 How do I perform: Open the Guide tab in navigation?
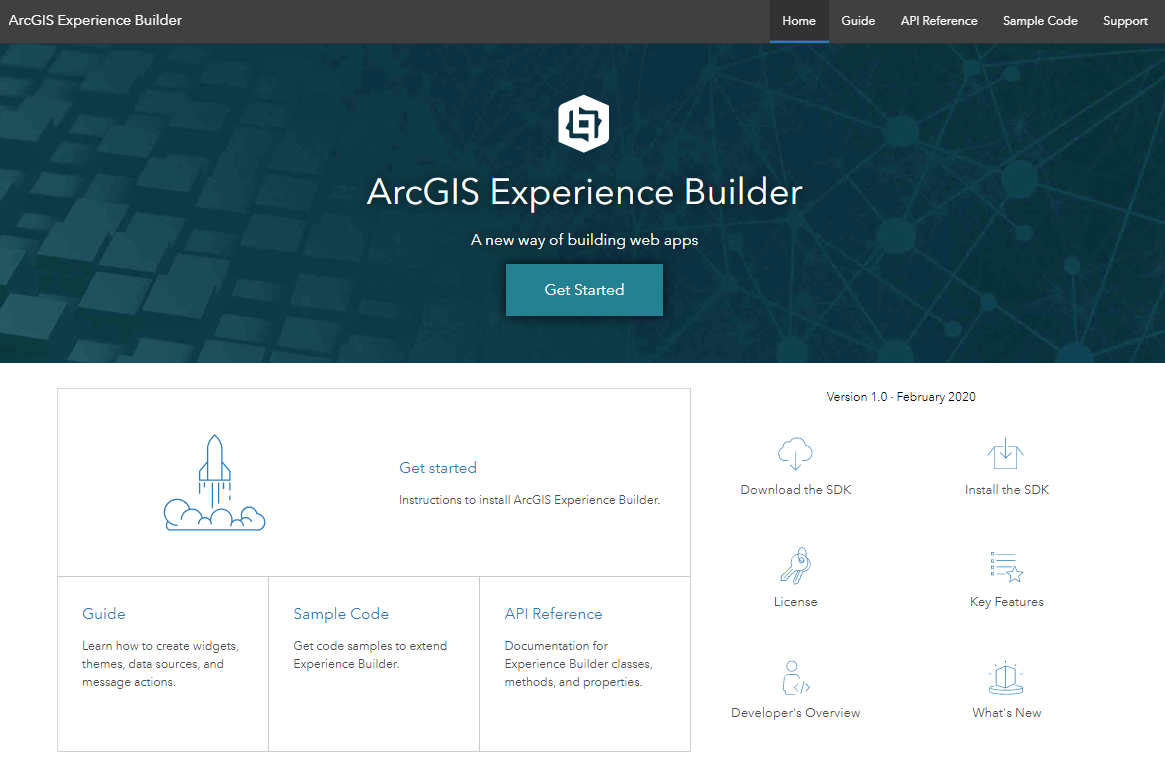click(x=858, y=21)
